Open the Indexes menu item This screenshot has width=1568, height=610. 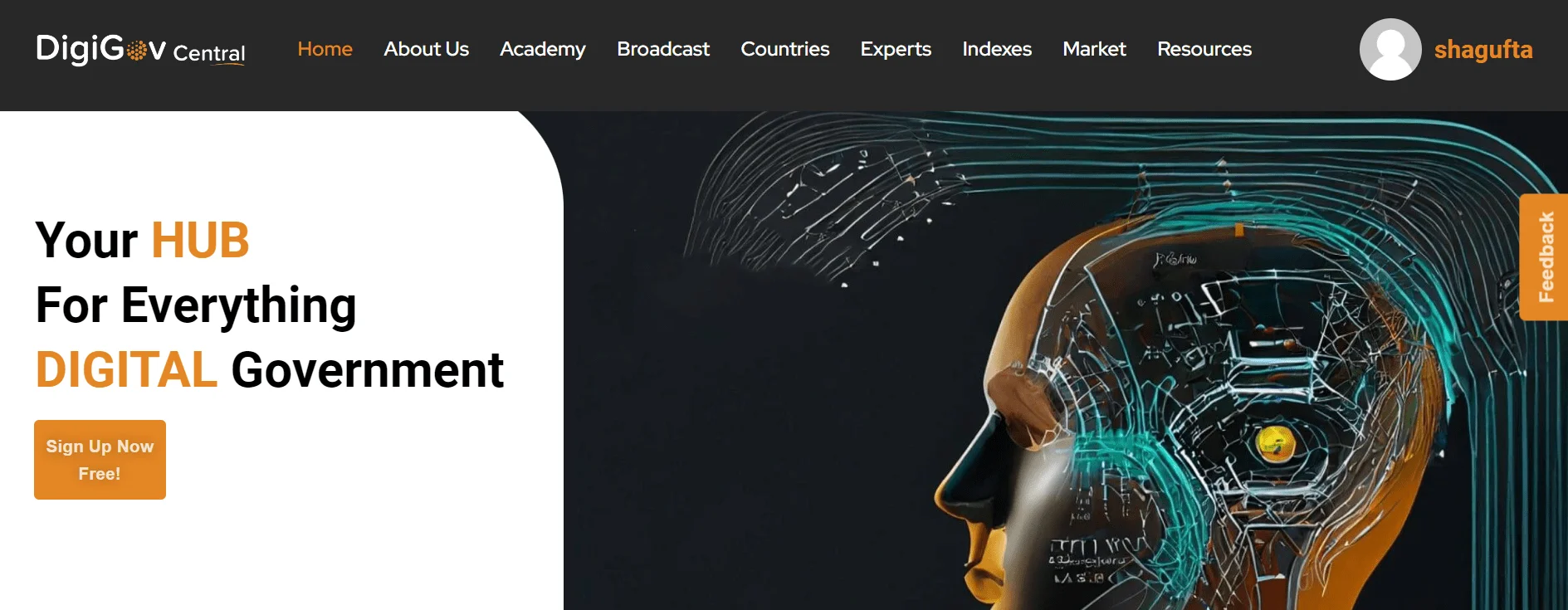[x=996, y=49]
